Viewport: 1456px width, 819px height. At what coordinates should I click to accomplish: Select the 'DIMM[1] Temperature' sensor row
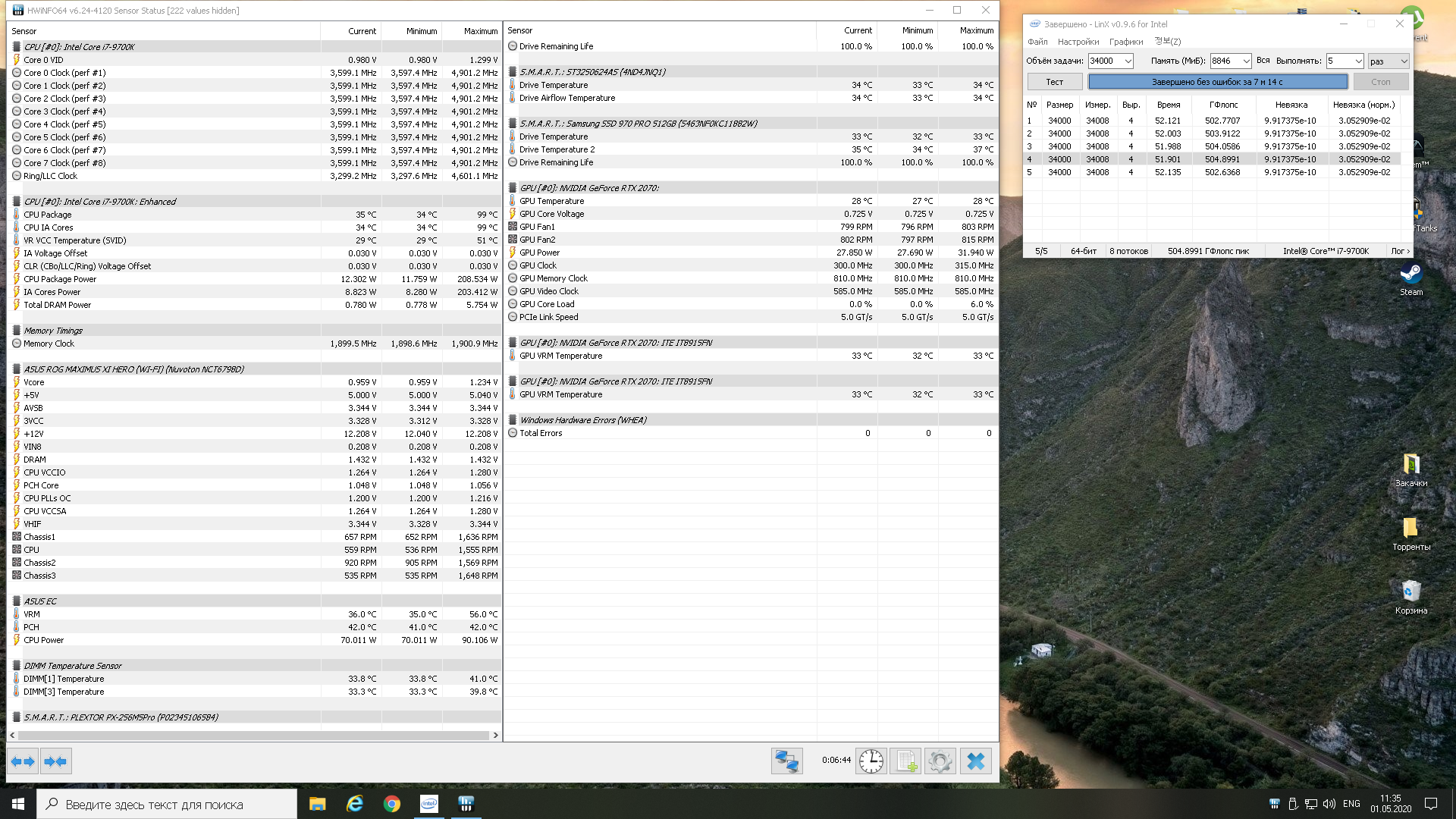pos(255,679)
